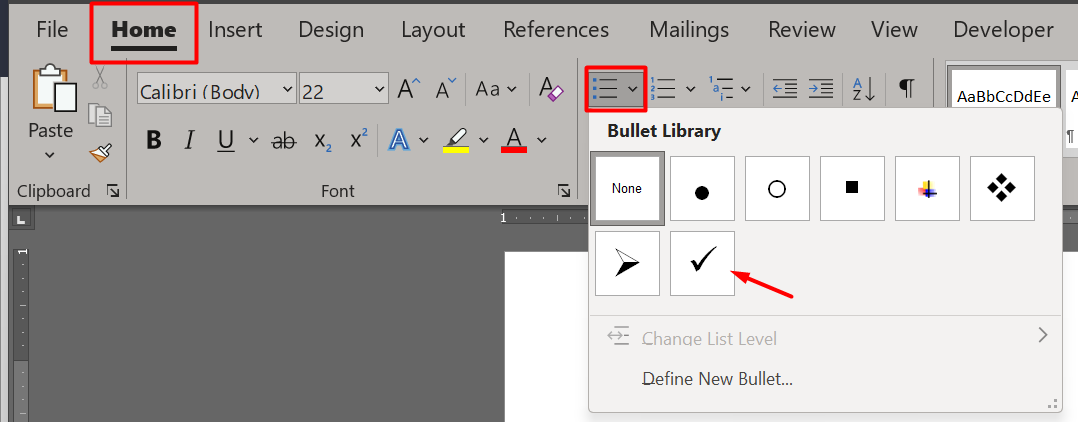This screenshot has width=1078, height=422.
Task: Toggle Underline formatting
Action: pyautogui.click(x=226, y=140)
